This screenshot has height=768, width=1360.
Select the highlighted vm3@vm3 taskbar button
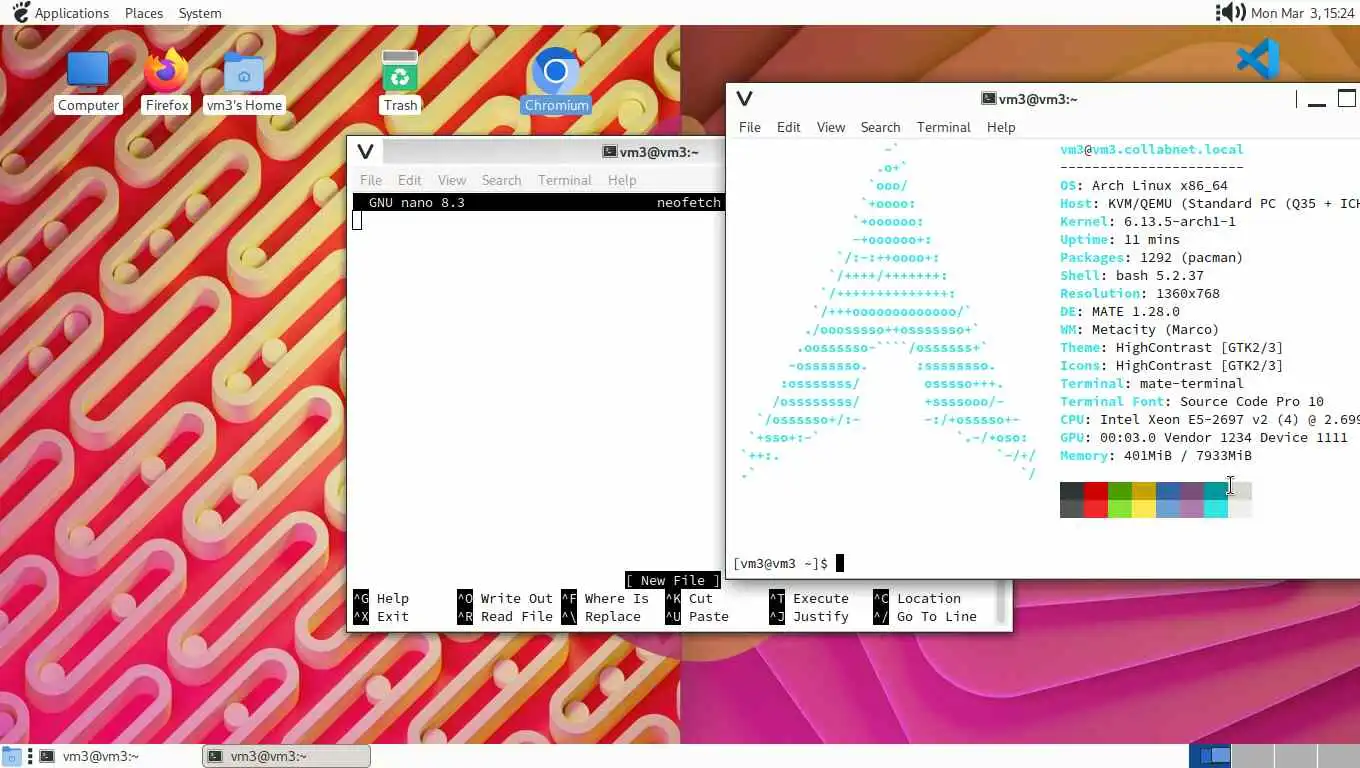coord(286,756)
